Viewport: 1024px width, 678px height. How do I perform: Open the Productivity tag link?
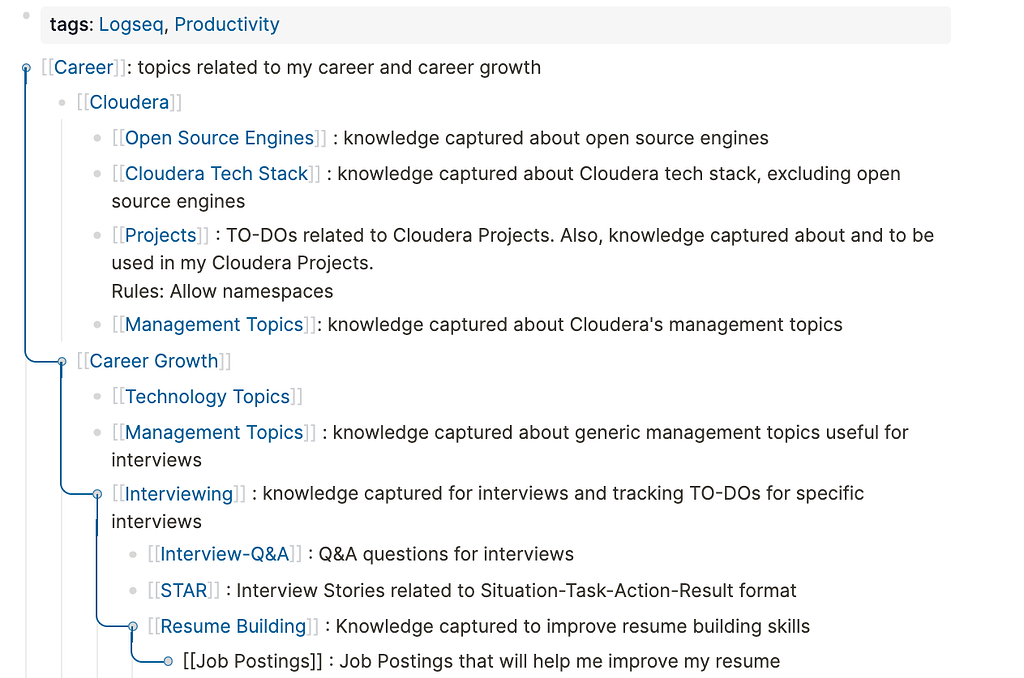(x=227, y=25)
